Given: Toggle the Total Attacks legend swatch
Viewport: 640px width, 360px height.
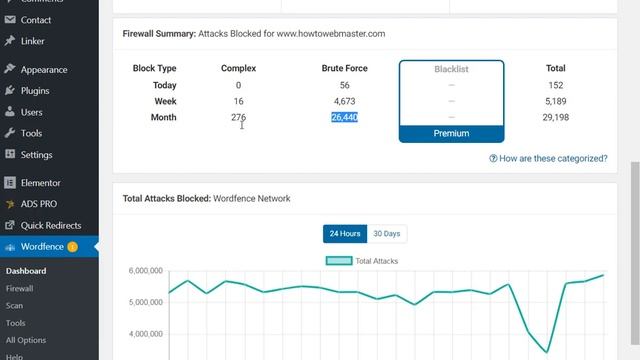Looking at the screenshot, I should pos(339,260).
